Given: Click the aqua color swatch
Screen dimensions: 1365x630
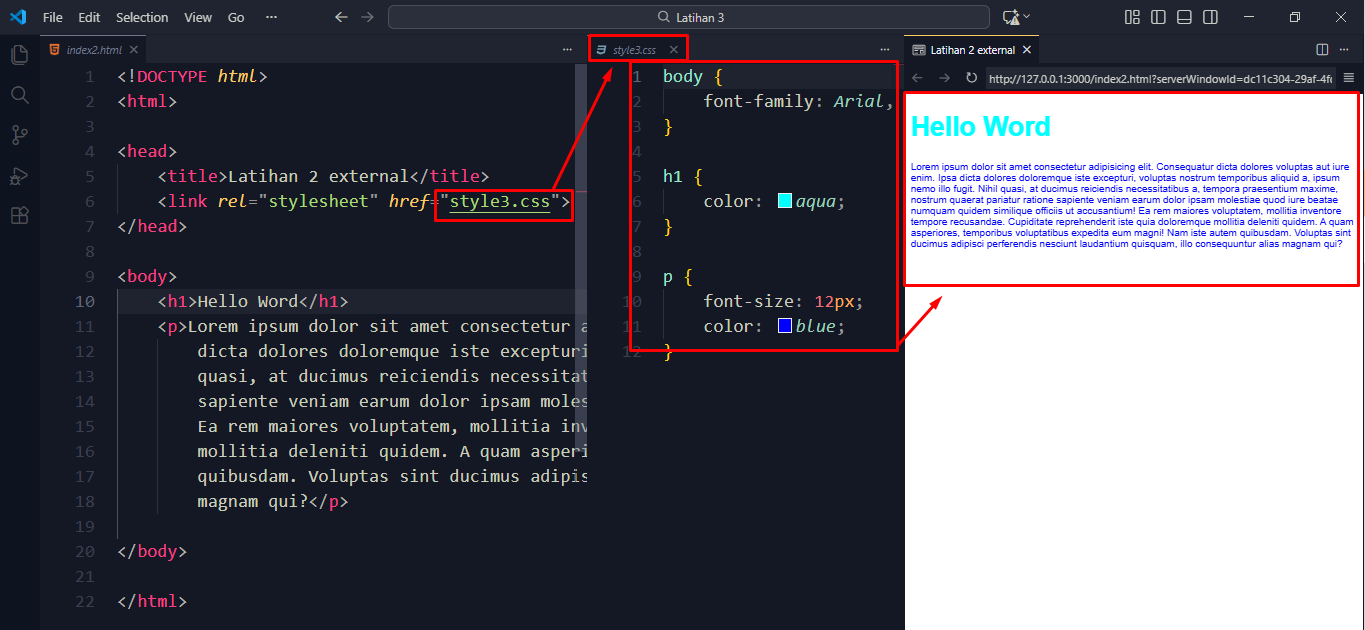Looking at the screenshot, I should [x=785, y=201].
